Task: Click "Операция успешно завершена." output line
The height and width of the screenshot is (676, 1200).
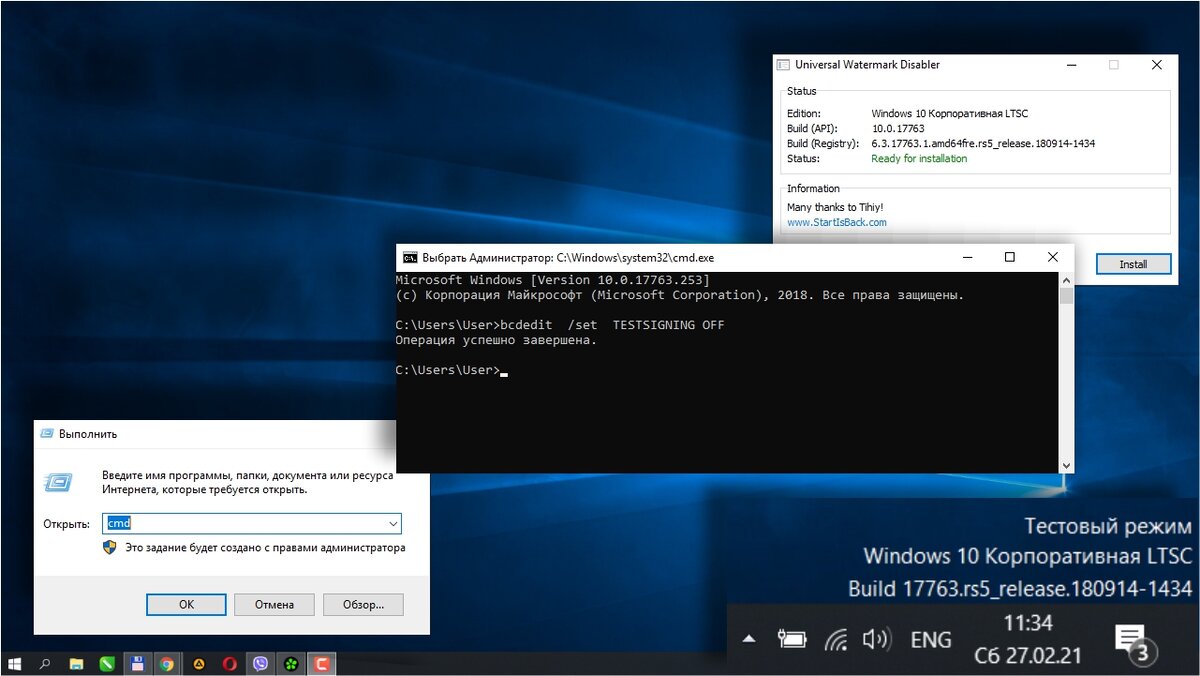Action: point(496,340)
